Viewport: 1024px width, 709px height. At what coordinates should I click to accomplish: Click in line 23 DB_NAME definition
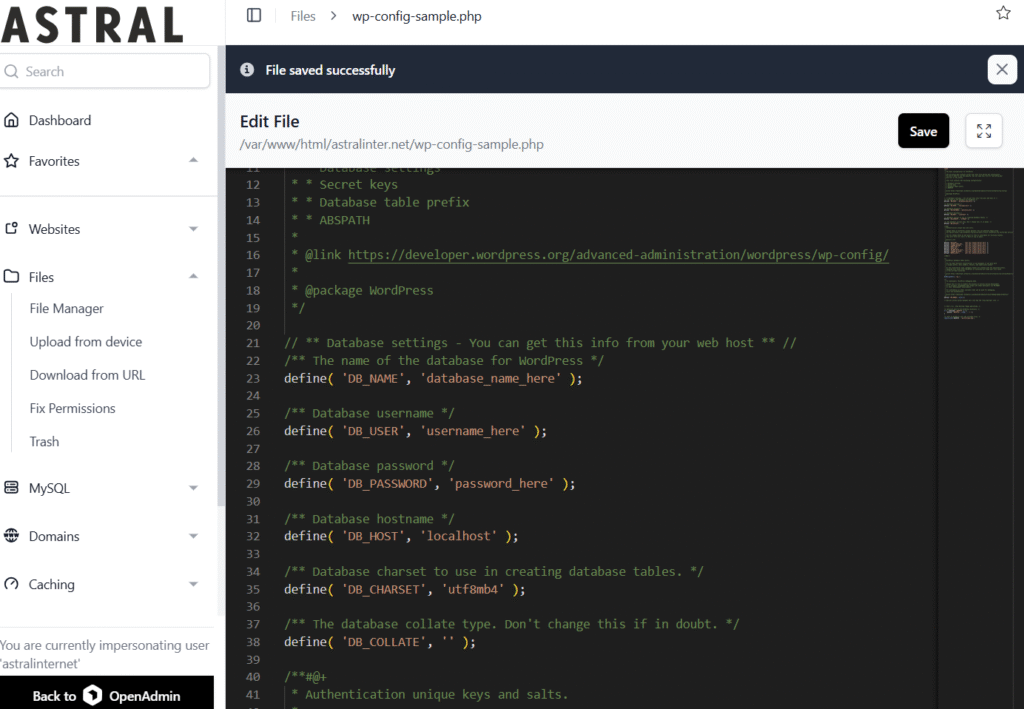tap(433, 379)
